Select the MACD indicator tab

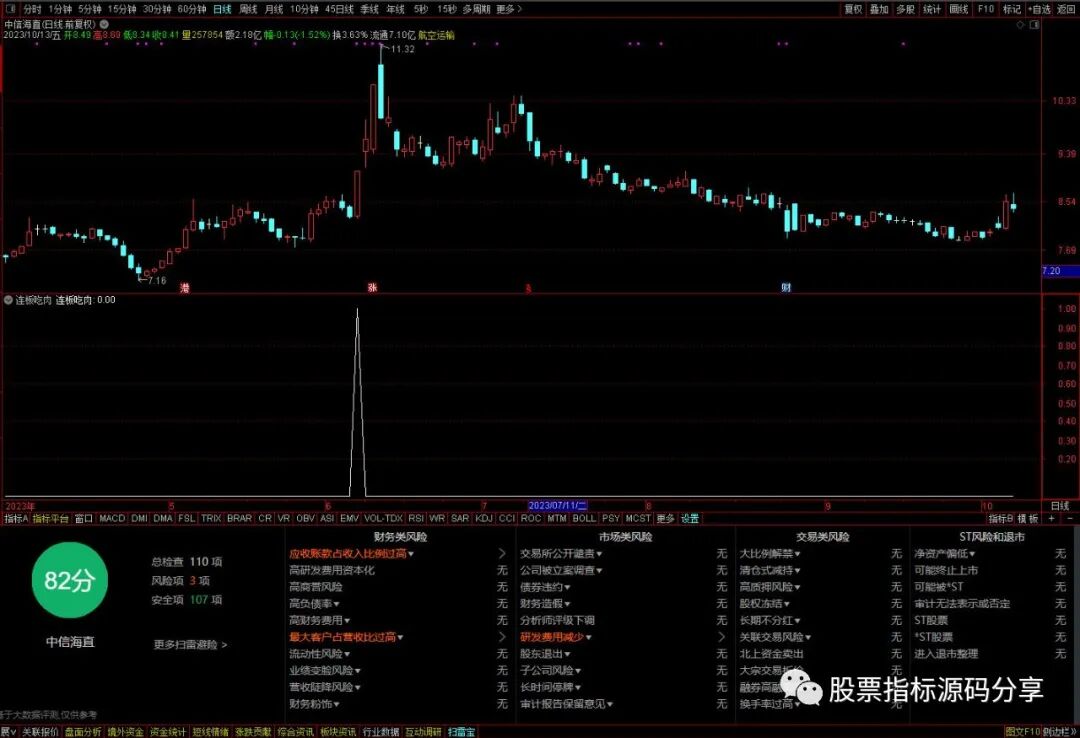[x=112, y=518]
